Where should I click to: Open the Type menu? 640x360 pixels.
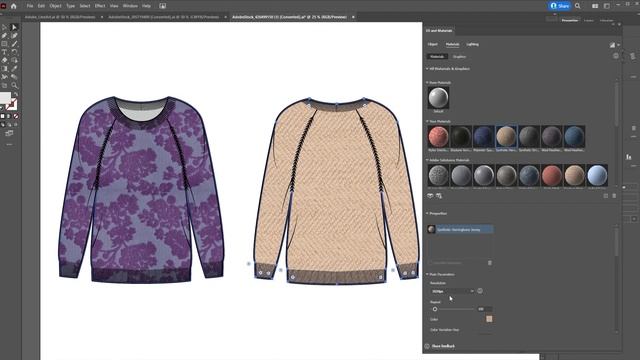coord(71,6)
